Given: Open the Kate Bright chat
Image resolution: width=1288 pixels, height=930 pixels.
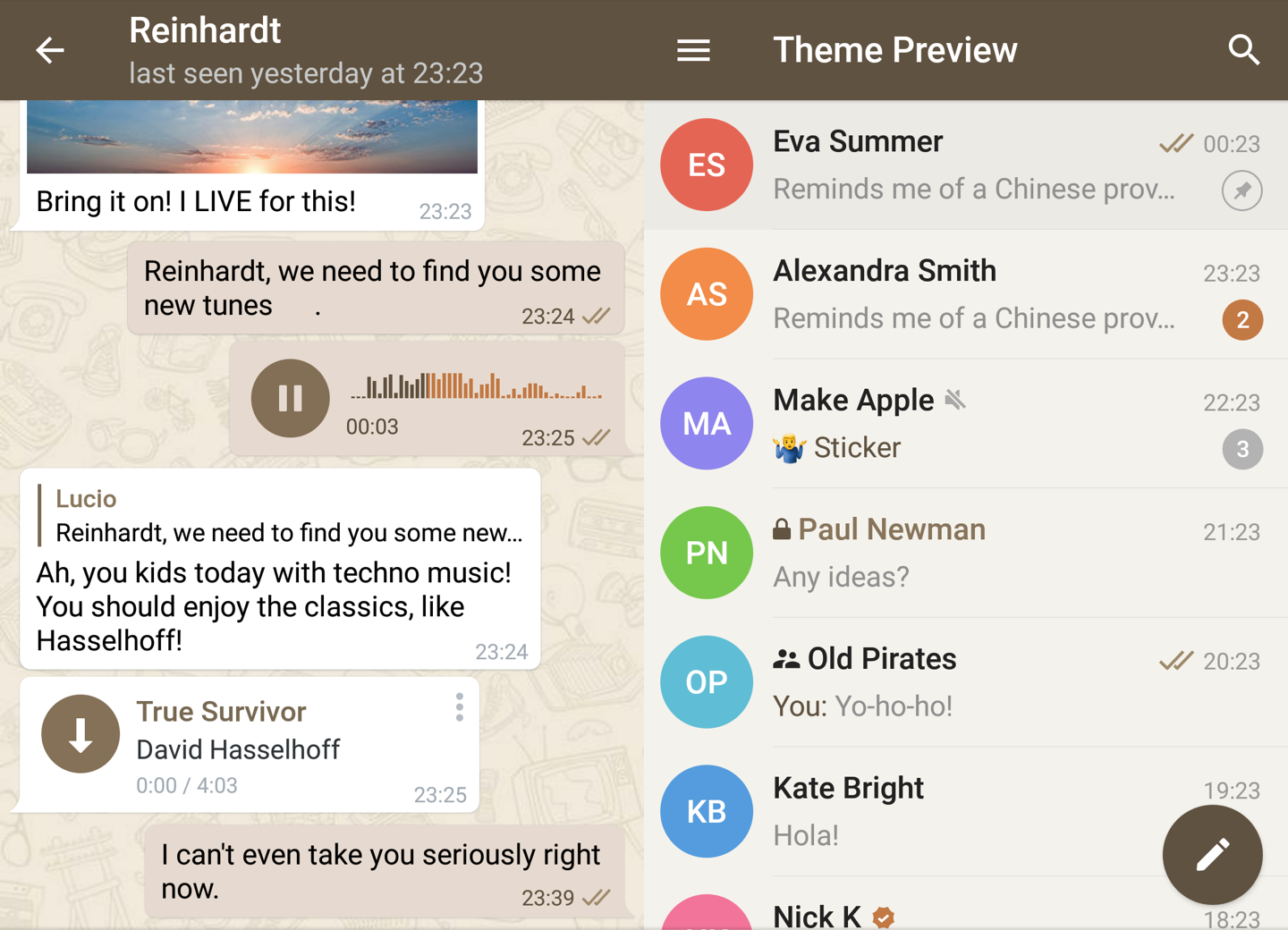Looking at the screenshot, I should pos(966,811).
